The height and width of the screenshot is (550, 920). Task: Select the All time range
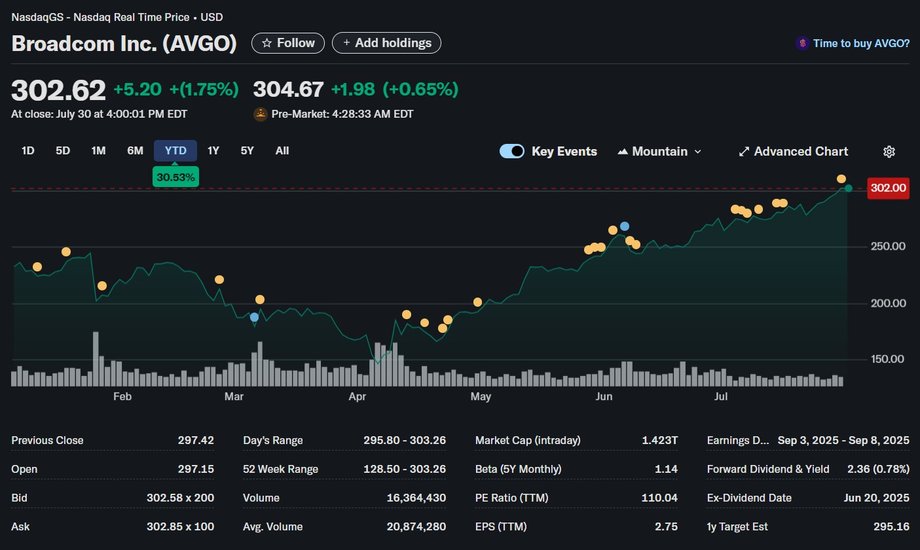tap(282, 151)
